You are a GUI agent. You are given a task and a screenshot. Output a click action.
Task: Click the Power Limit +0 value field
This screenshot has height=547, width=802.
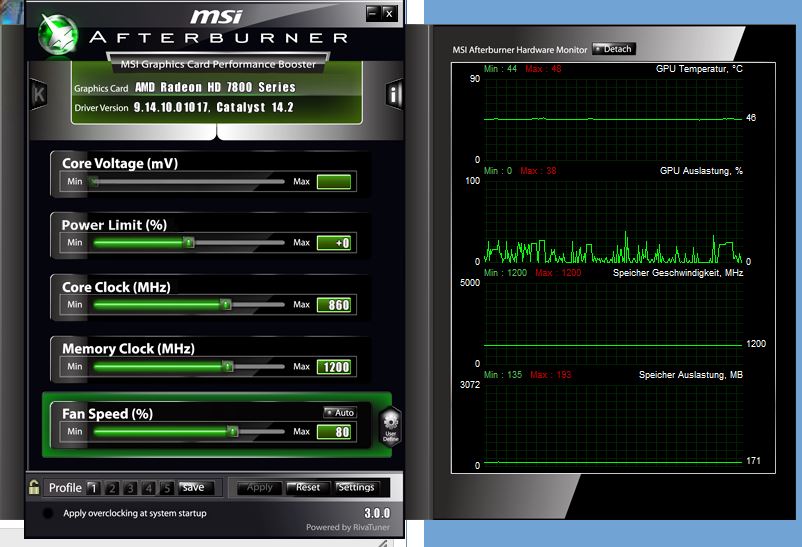[334, 243]
